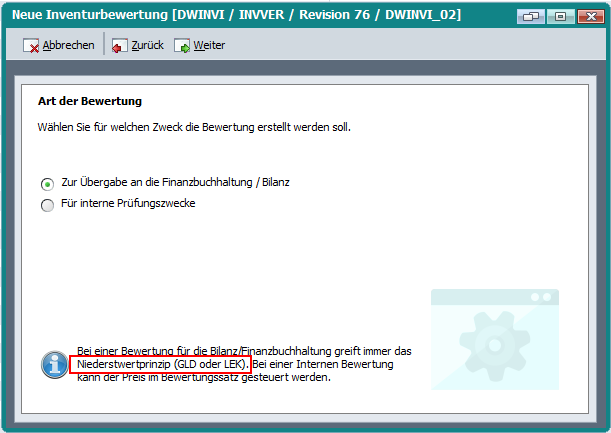Click the blue information icon

53,364
